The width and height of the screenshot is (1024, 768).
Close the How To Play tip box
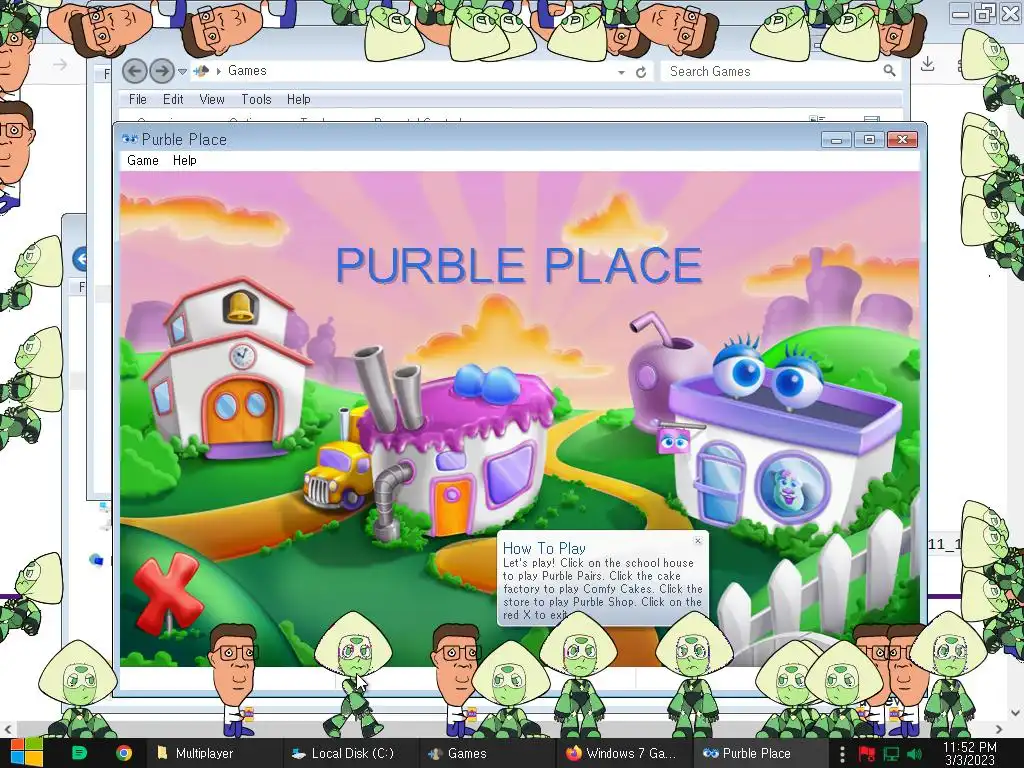[698, 541]
